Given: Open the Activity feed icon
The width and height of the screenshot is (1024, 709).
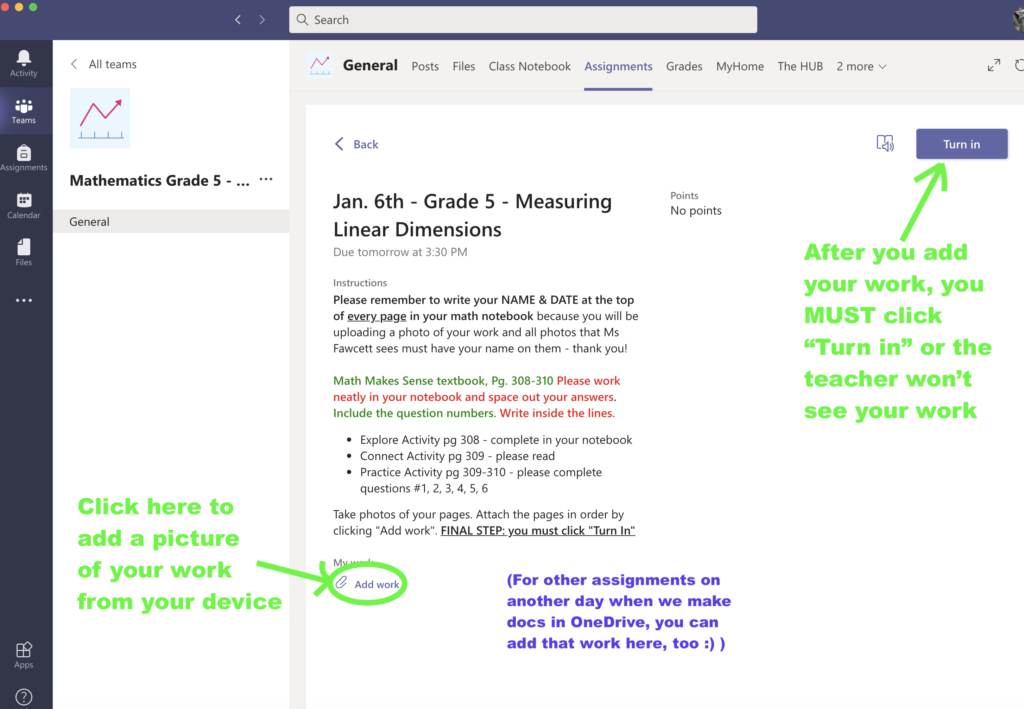Looking at the screenshot, I should (24, 62).
